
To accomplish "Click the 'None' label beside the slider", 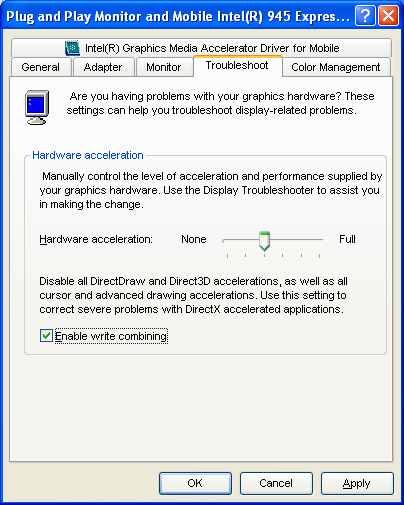I will click(x=194, y=239).
